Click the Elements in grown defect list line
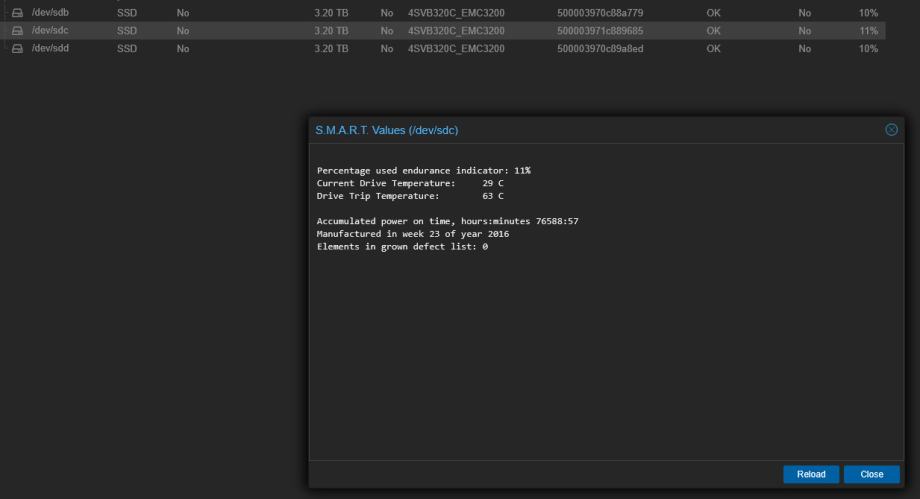 [402, 247]
